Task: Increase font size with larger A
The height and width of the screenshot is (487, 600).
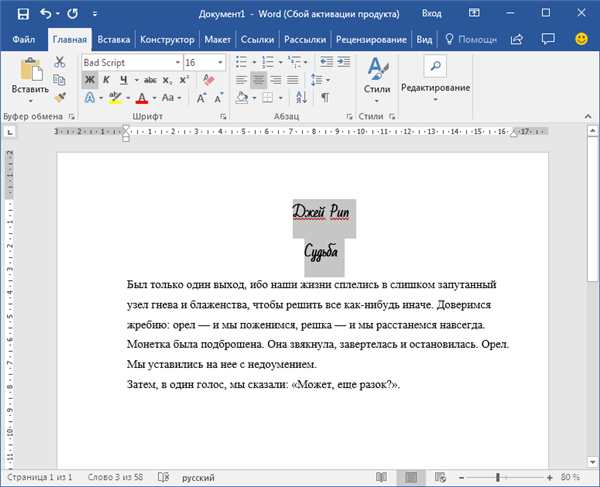Action: click(x=201, y=98)
